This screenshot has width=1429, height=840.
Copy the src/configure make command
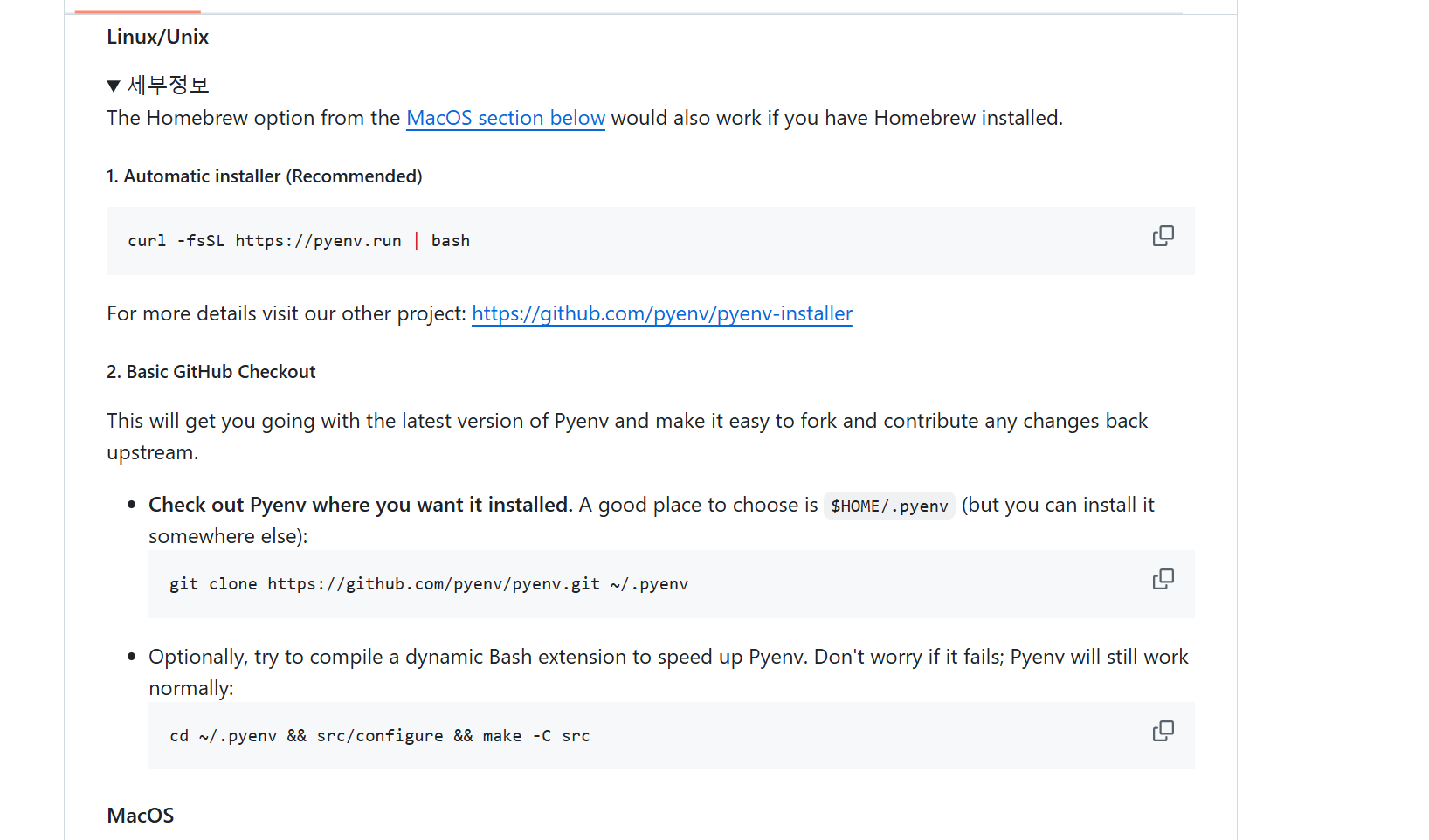[x=1163, y=731]
